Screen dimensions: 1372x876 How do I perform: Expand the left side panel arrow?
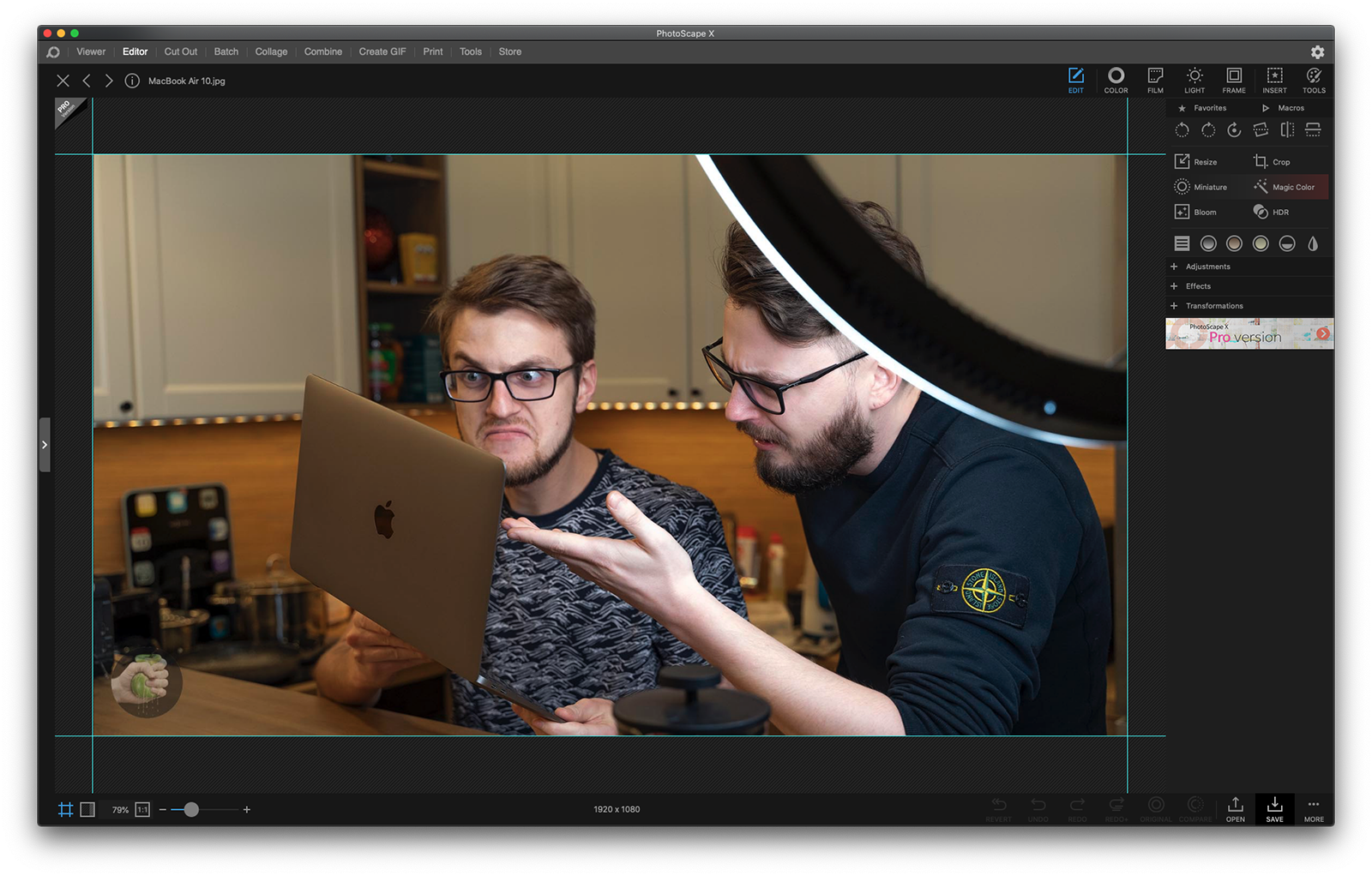coord(45,445)
